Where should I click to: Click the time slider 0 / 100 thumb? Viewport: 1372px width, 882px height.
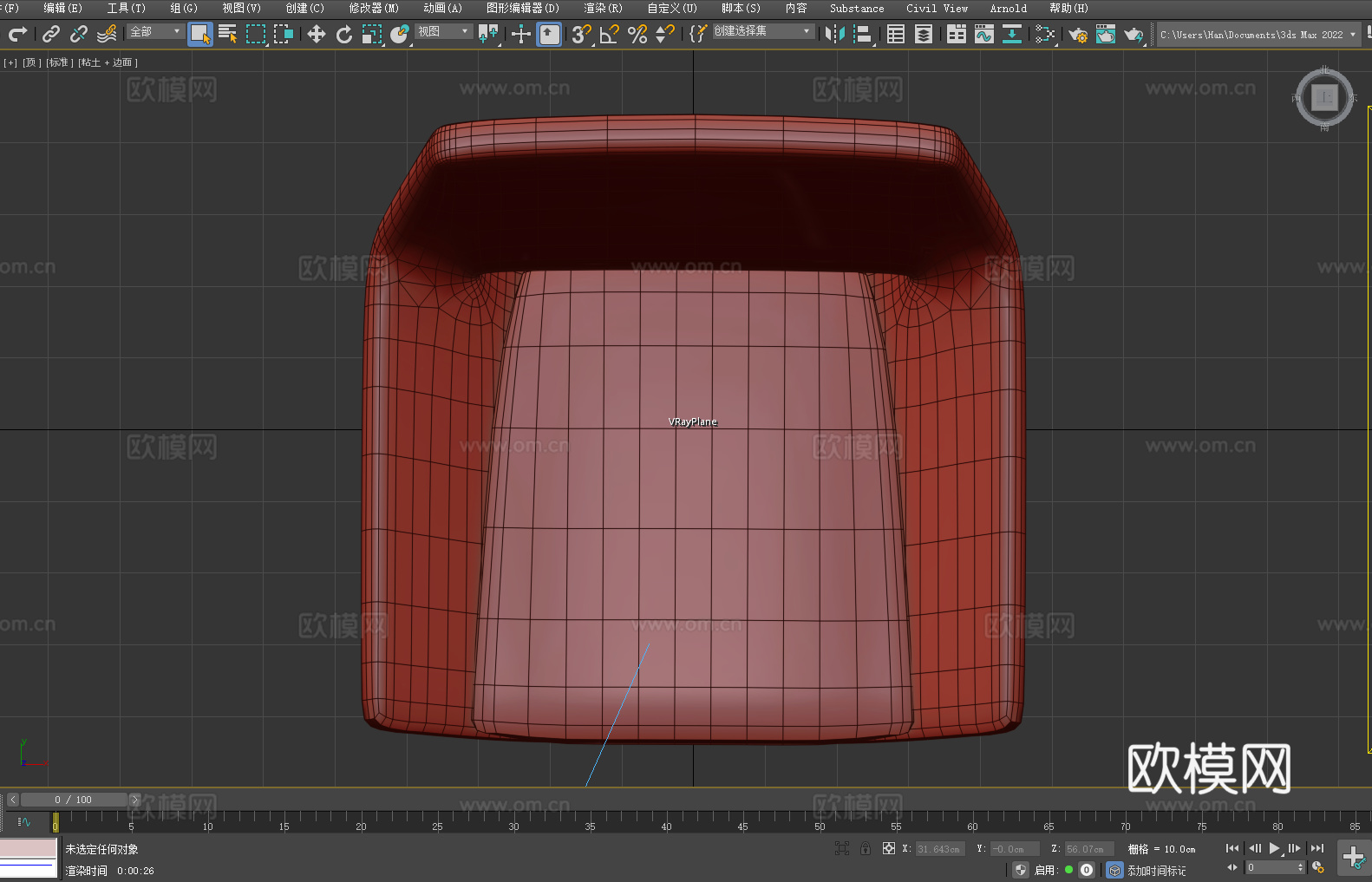[74, 800]
